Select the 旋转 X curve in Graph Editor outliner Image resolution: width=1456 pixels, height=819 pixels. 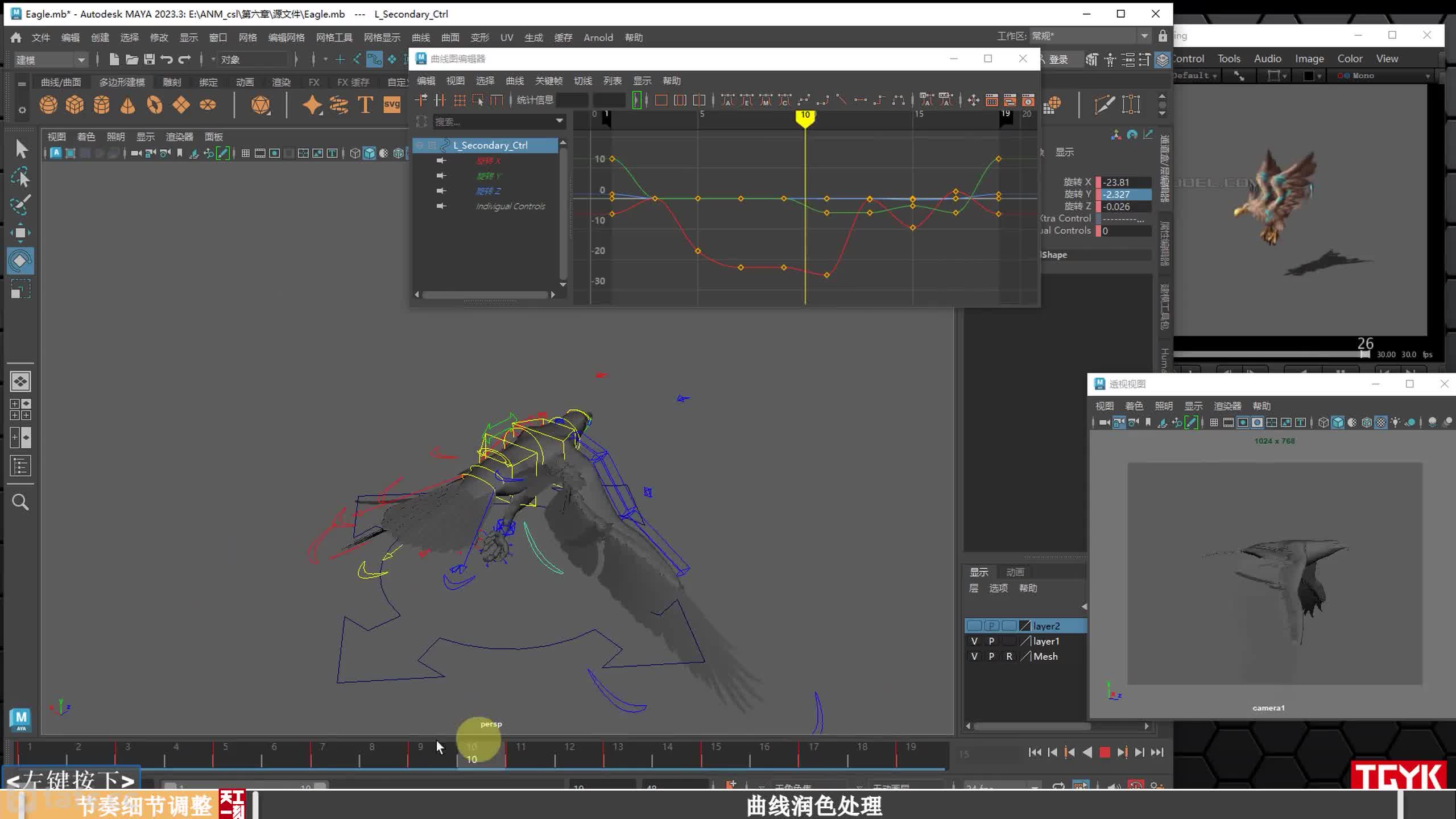(x=488, y=161)
